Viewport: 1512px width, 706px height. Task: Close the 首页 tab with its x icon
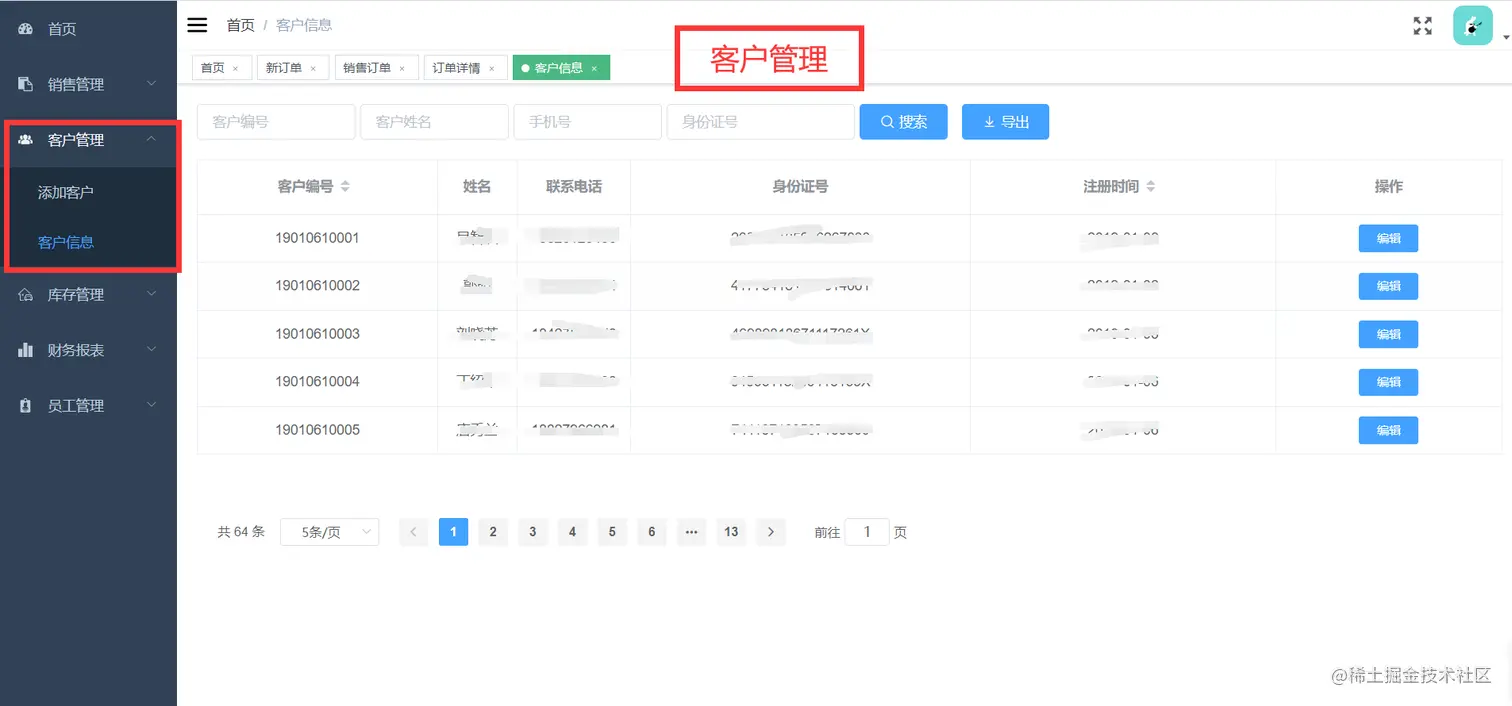[x=235, y=68]
